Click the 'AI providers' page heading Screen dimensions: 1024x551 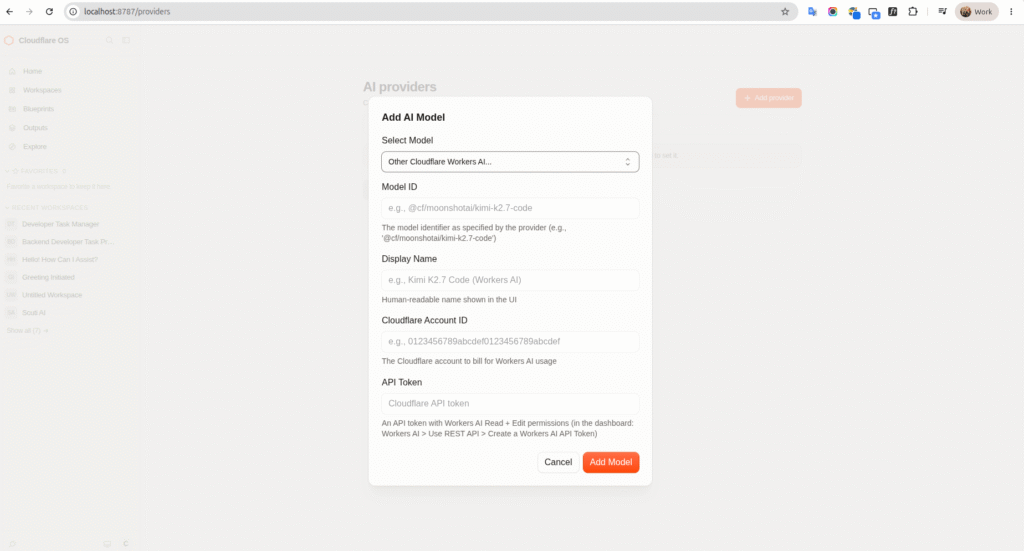point(400,87)
